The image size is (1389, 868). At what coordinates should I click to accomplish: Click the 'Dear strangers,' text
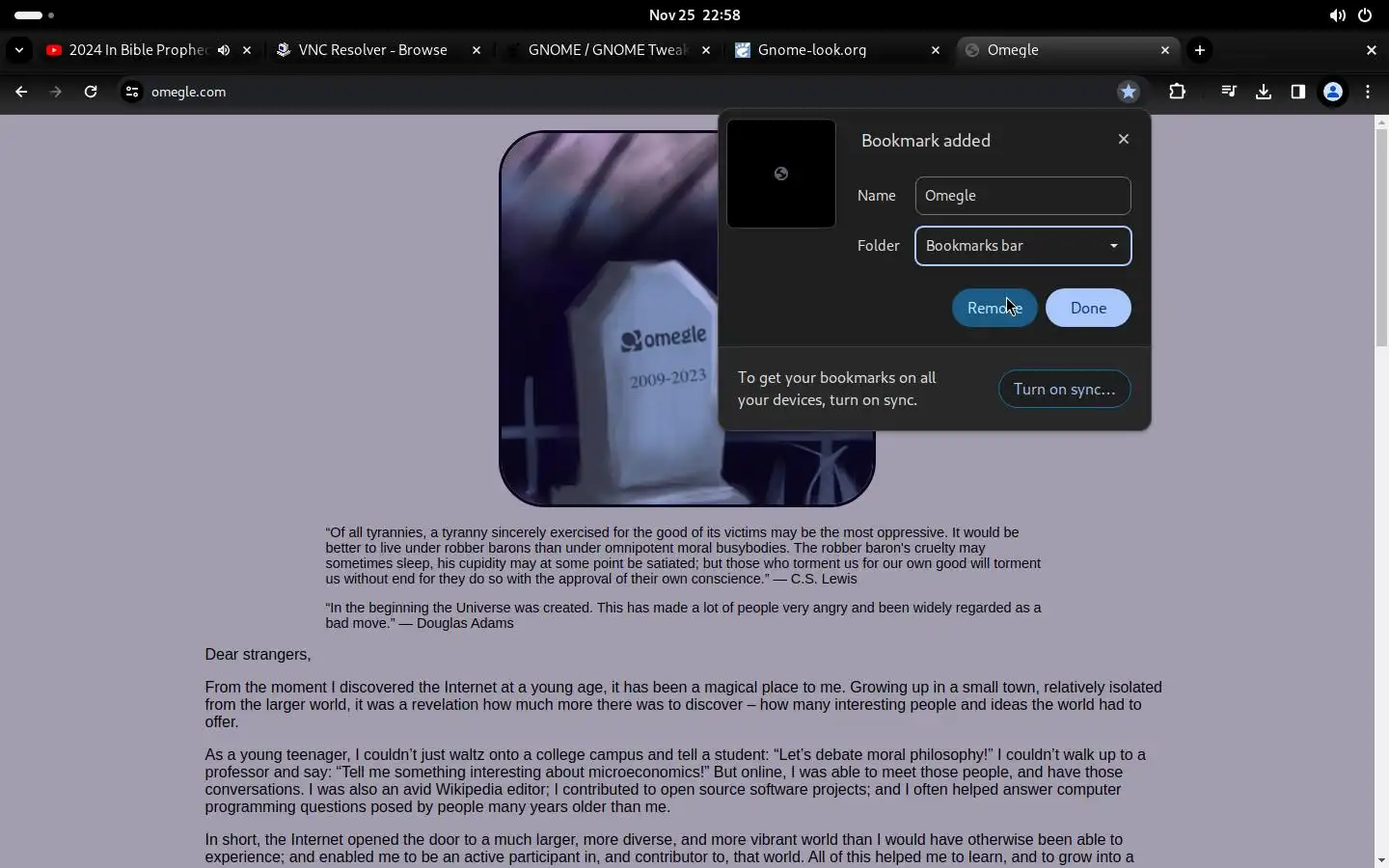[x=258, y=655]
